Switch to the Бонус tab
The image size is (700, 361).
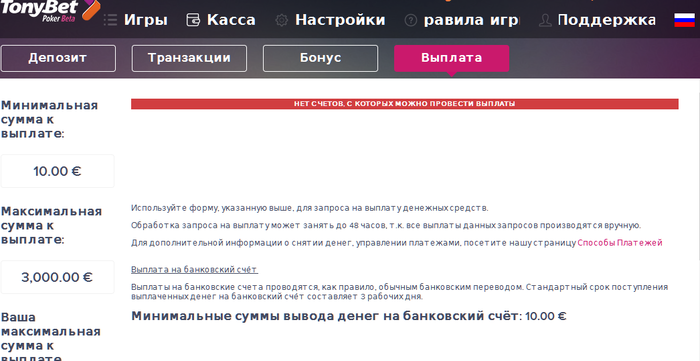321,58
